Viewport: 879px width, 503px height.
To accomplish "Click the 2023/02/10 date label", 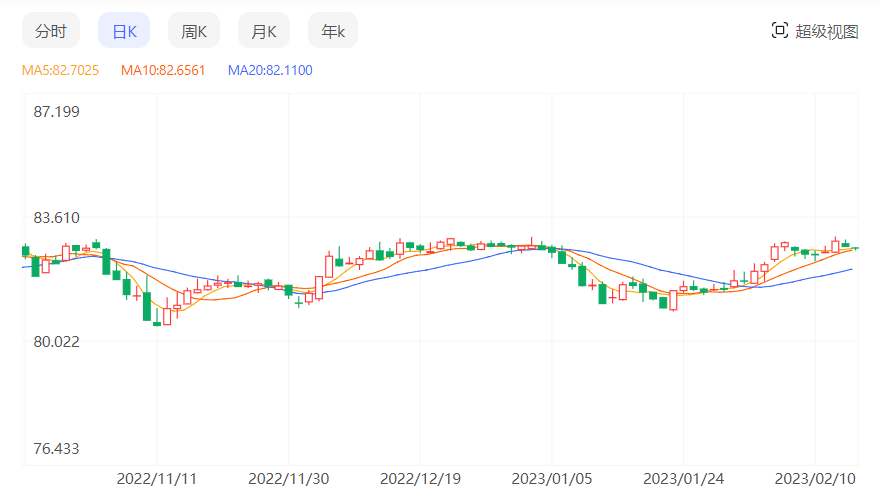I will click(x=815, y=479).
